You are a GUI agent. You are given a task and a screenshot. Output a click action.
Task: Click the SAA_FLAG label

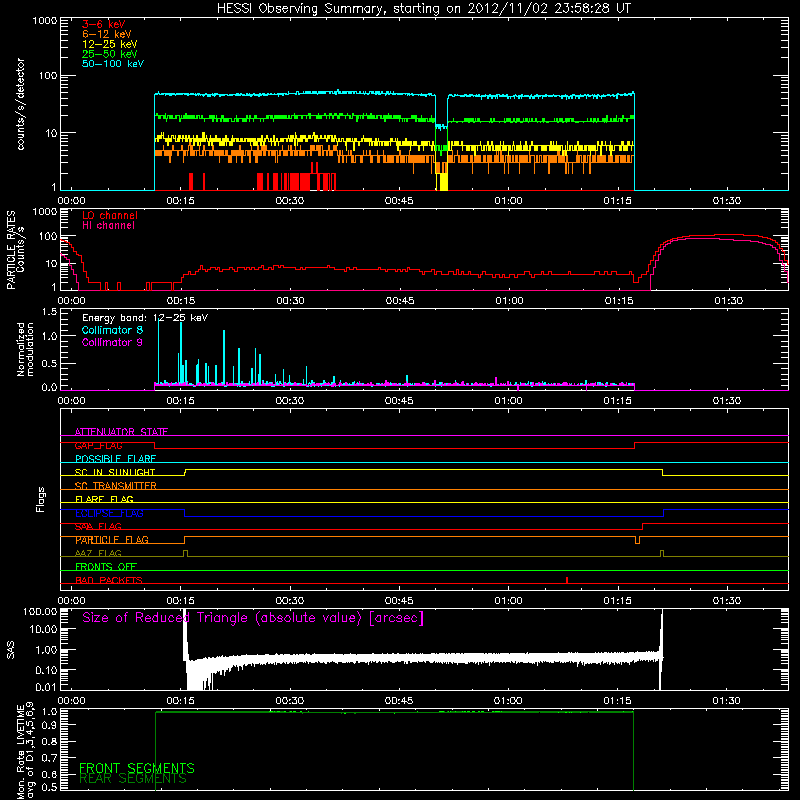(x=98, y=527)
